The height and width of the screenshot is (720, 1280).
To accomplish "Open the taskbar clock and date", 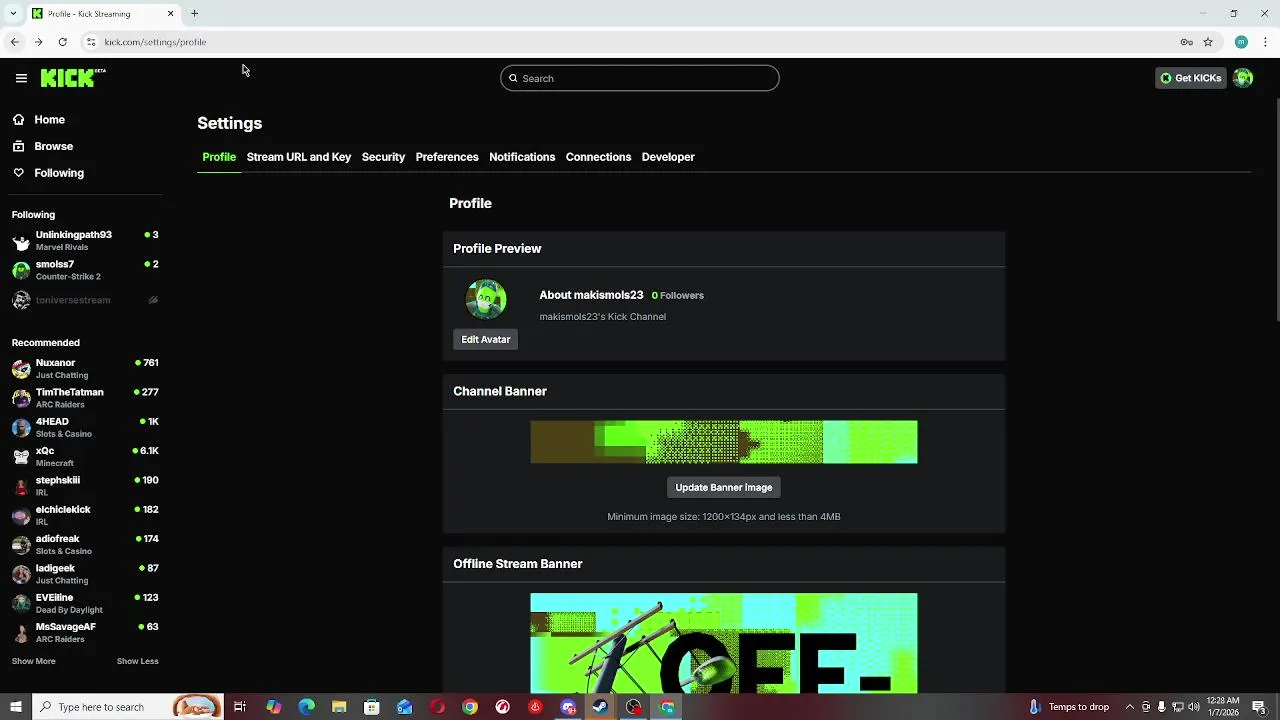I will click(1224, 707).
